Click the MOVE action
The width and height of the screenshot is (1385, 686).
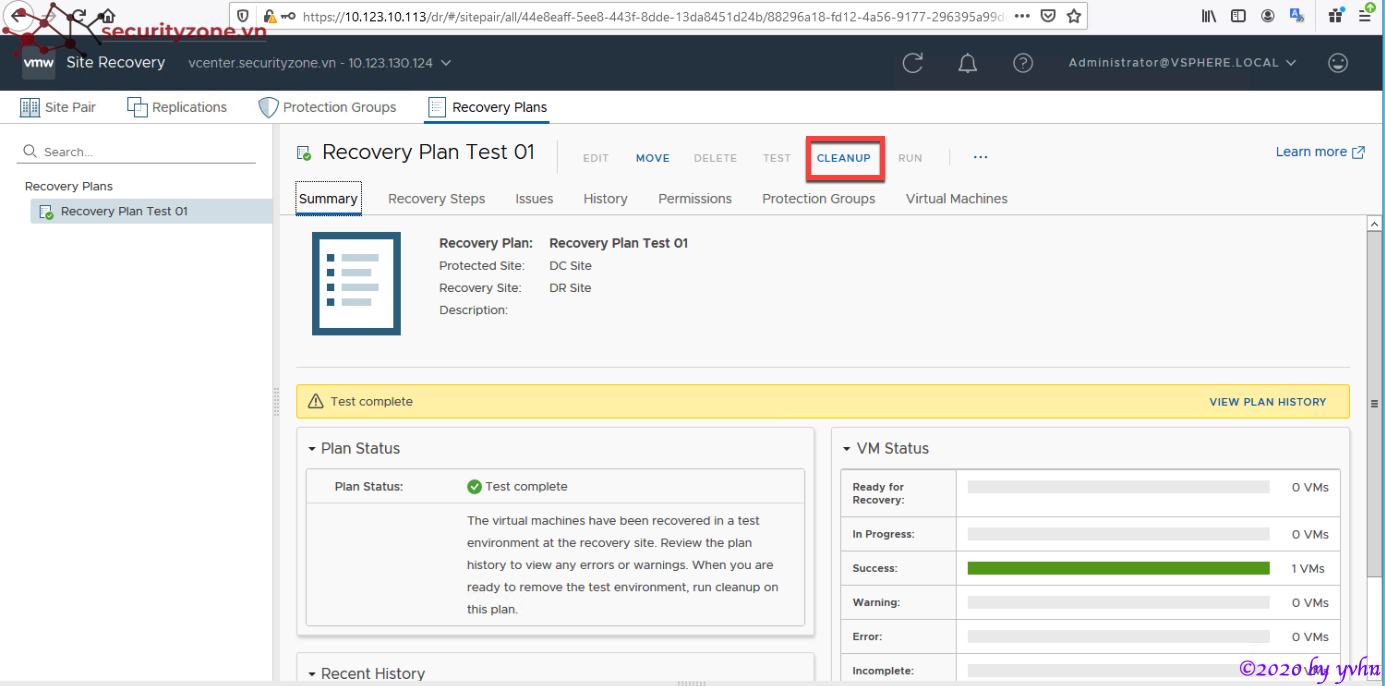point(653,158)
